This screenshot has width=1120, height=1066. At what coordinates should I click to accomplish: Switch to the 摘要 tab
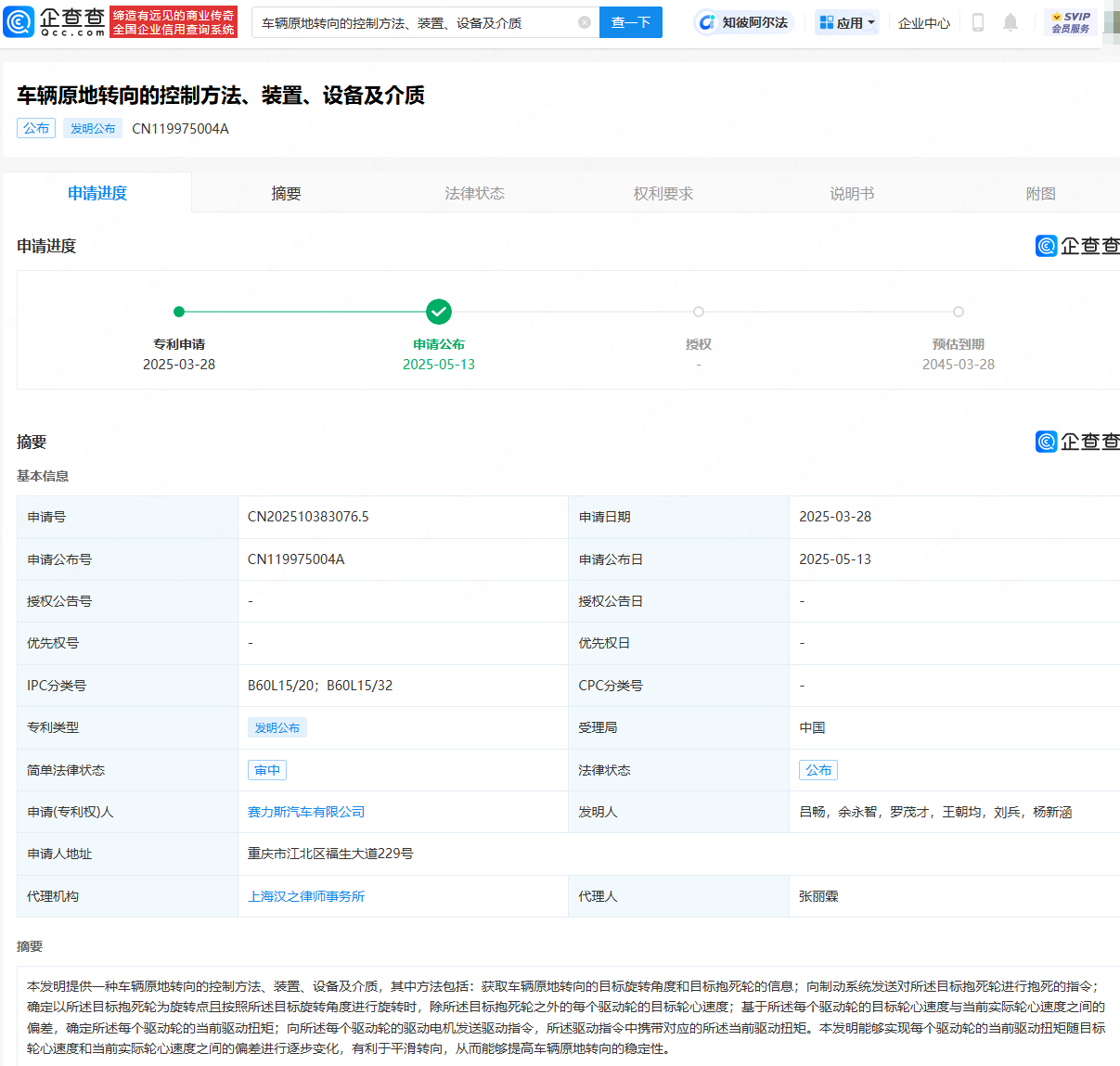point(286,193)
